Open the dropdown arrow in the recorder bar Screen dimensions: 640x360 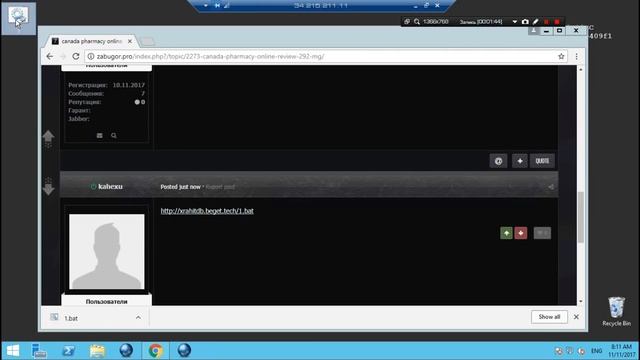point(515,22)
